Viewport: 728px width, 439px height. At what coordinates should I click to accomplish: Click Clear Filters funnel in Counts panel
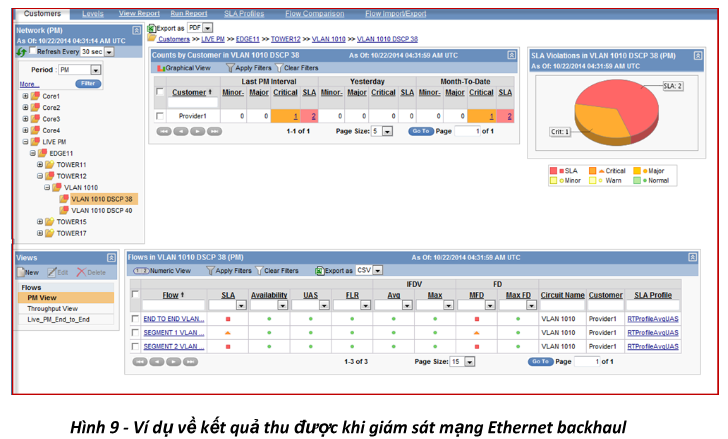click(279, 68)
